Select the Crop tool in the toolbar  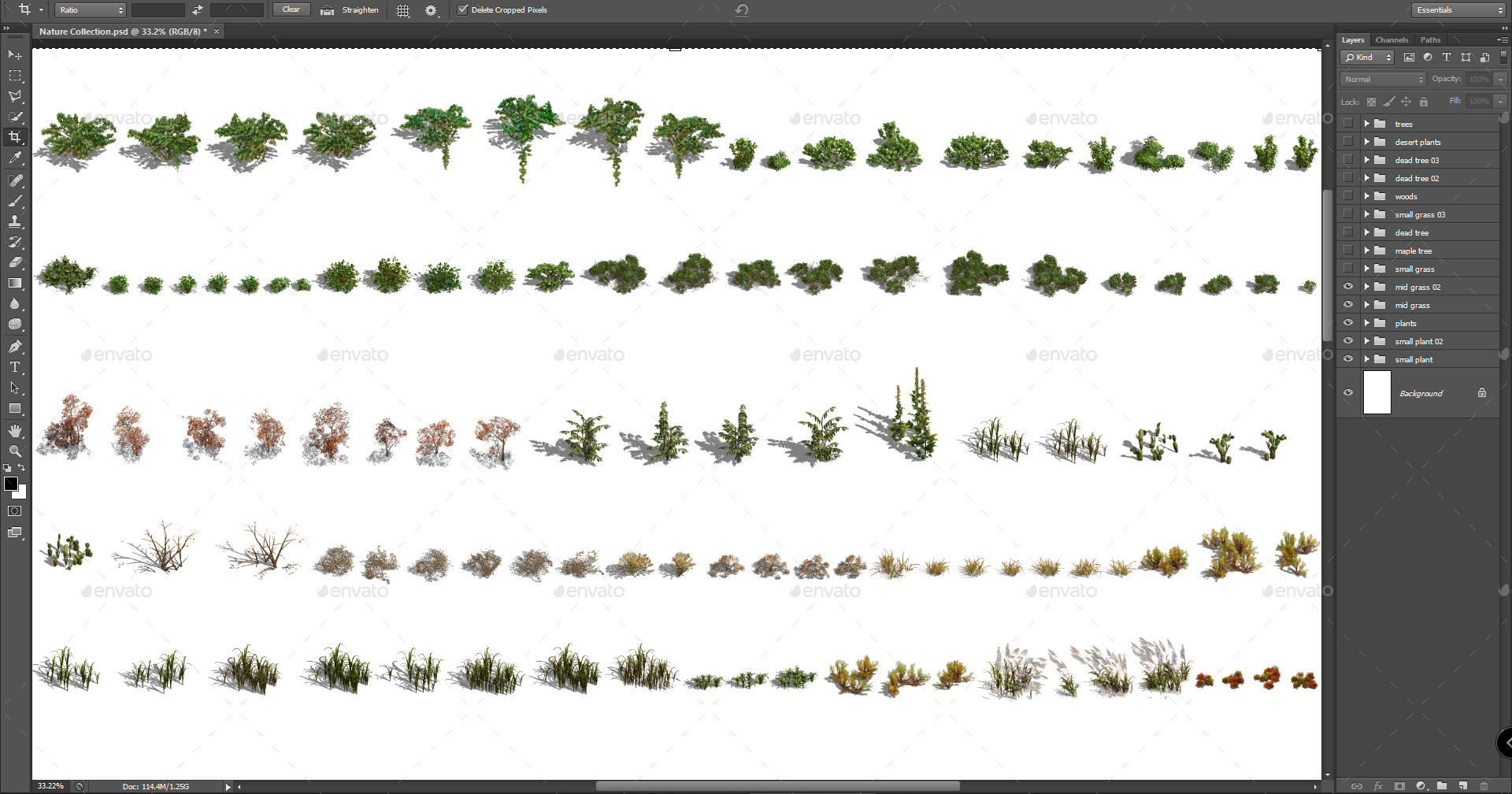pyautogui.click(x=15, y=136)
